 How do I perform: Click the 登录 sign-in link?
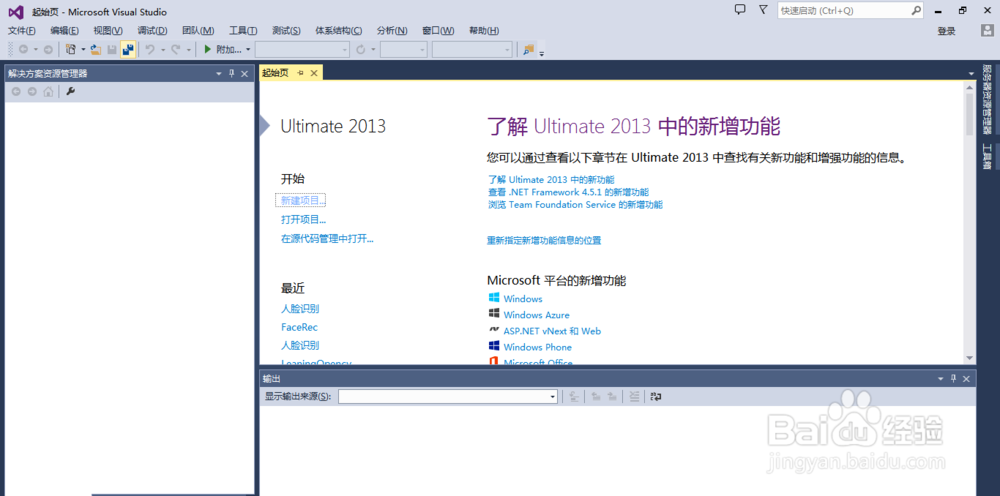[x=946, y=31]
